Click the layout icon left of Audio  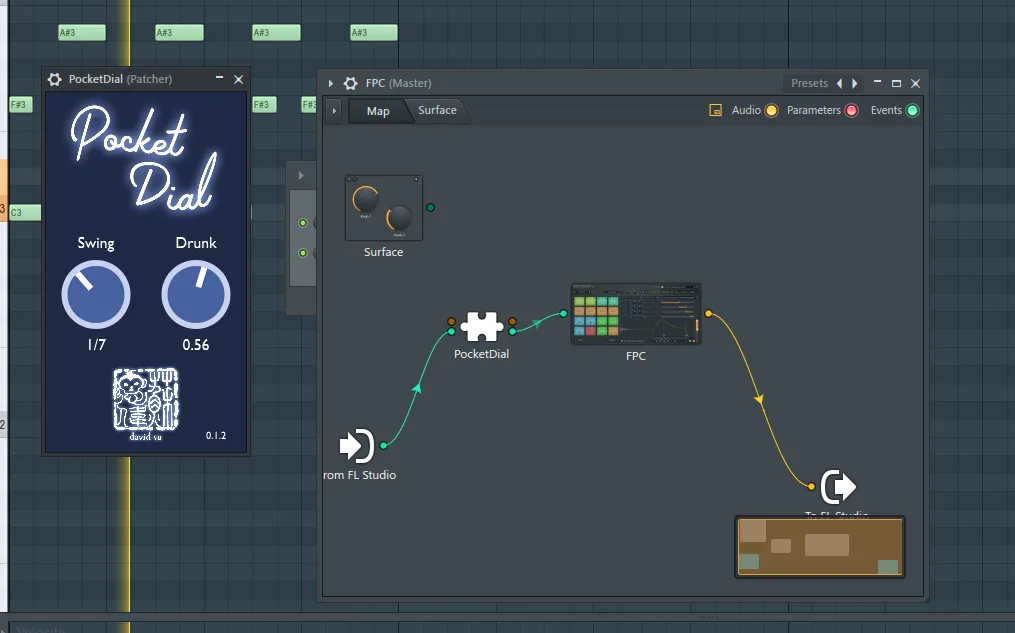pos(715,110)
